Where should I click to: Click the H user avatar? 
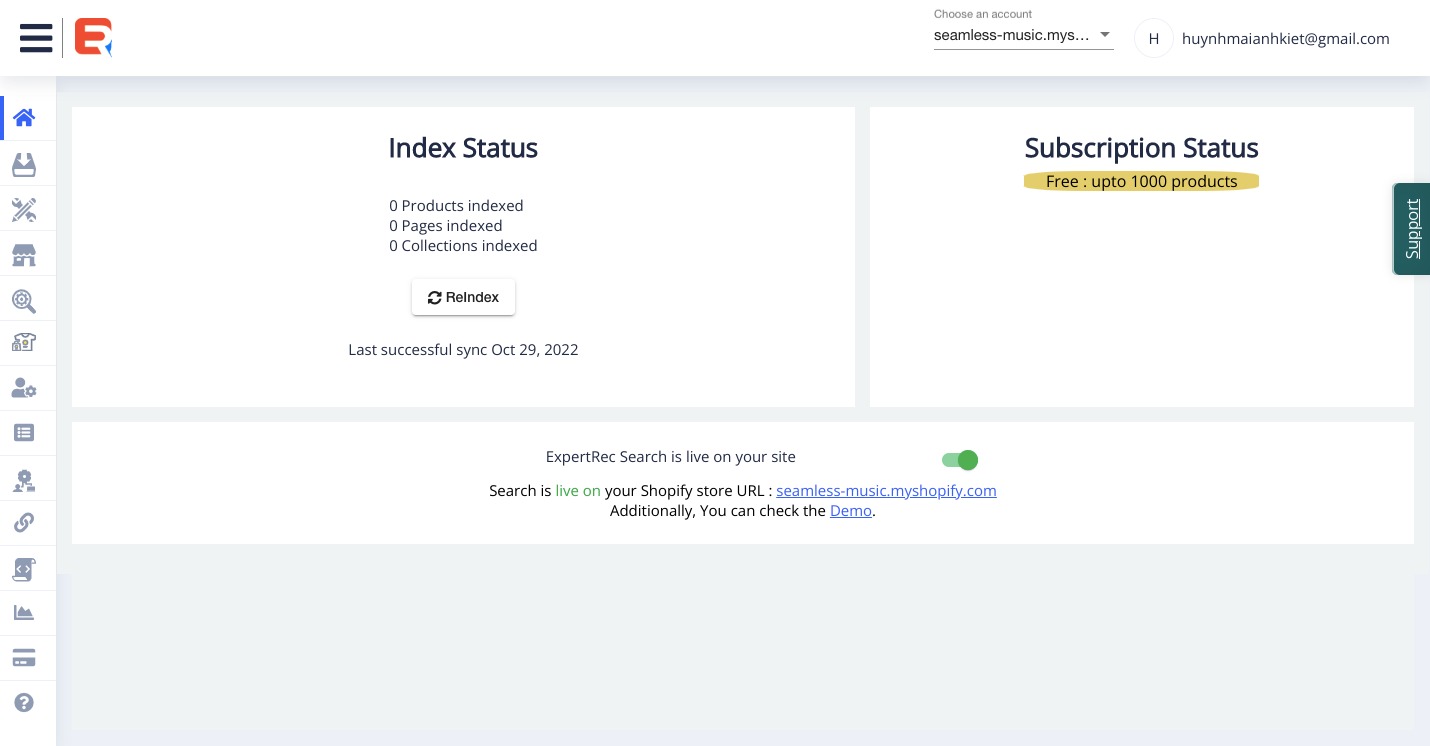[1153, 38]
